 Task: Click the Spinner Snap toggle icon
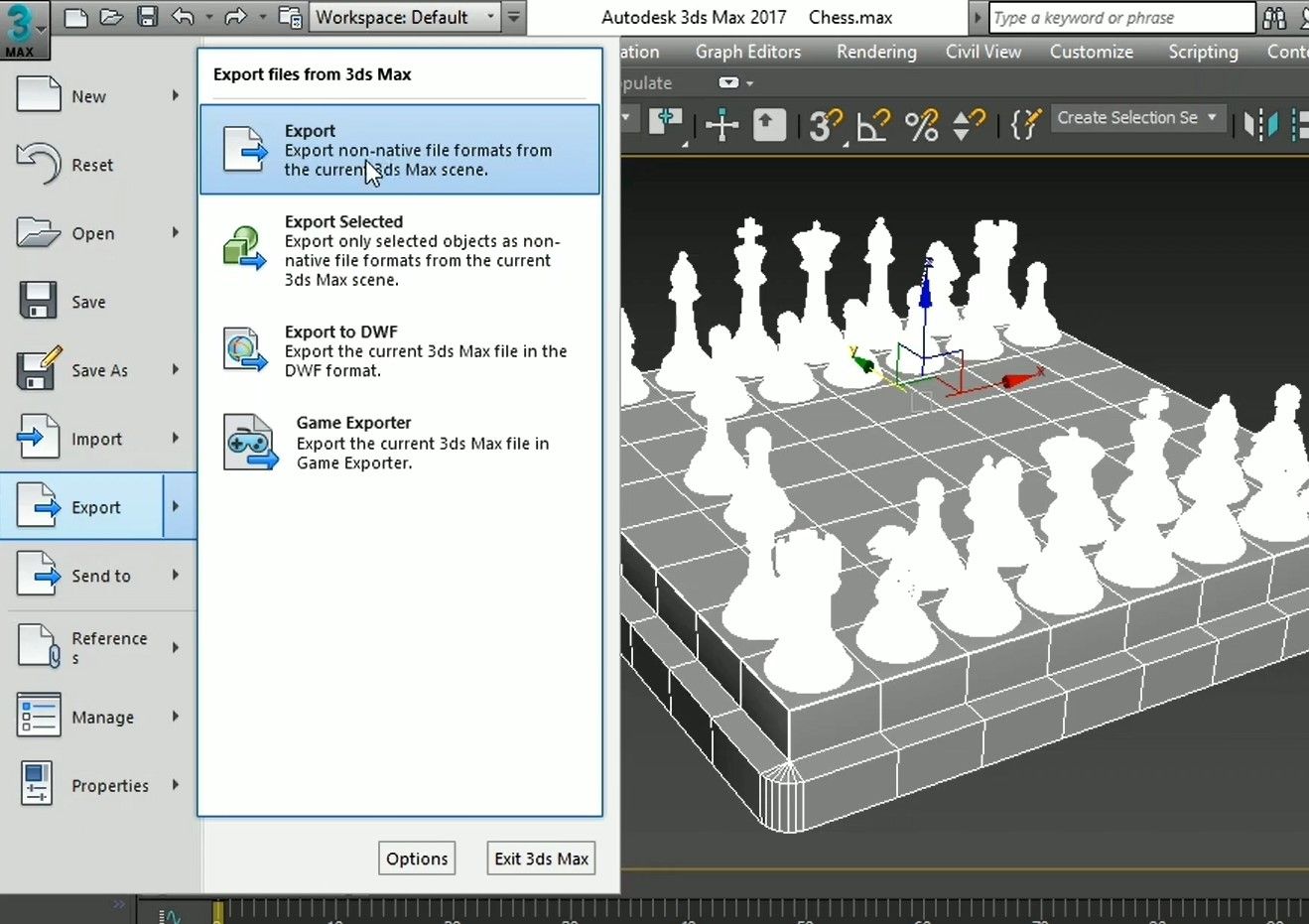[968, 125]
